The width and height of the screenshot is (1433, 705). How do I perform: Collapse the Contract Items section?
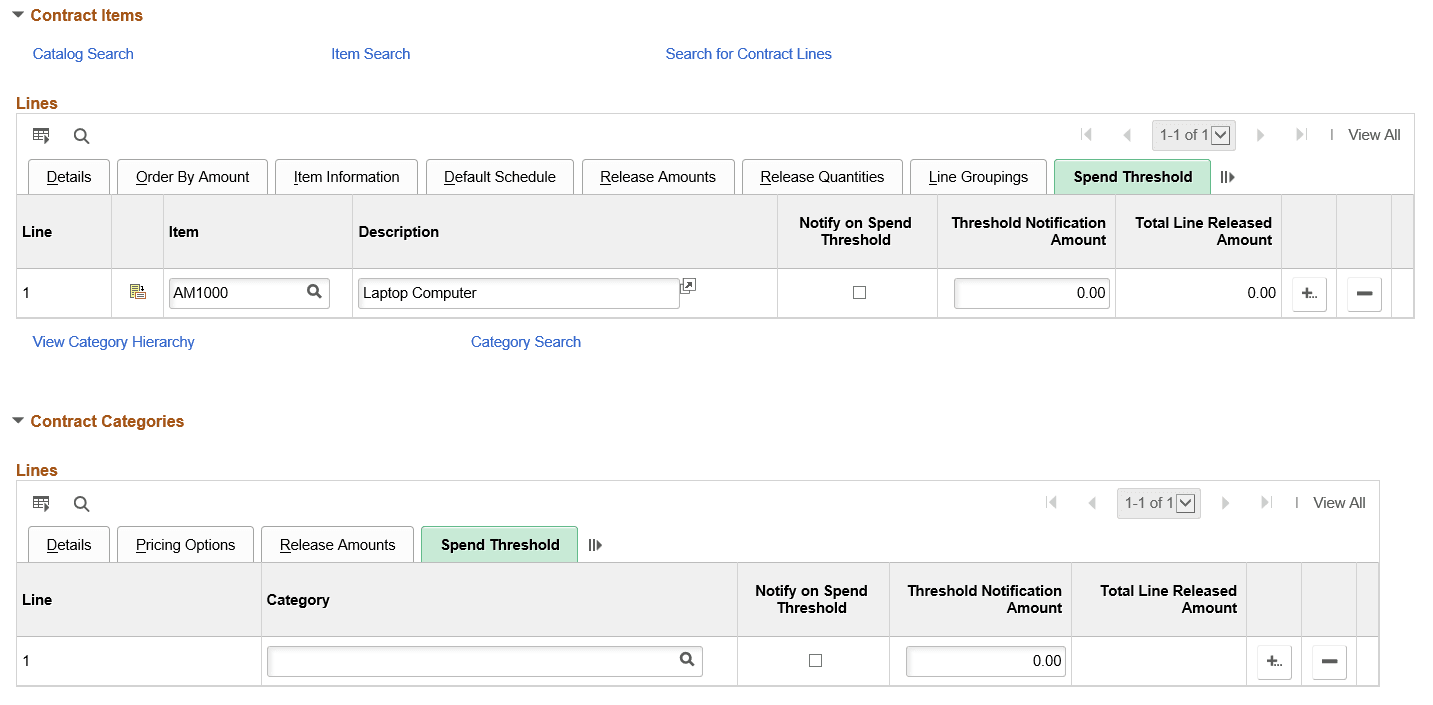pos(18,14)
